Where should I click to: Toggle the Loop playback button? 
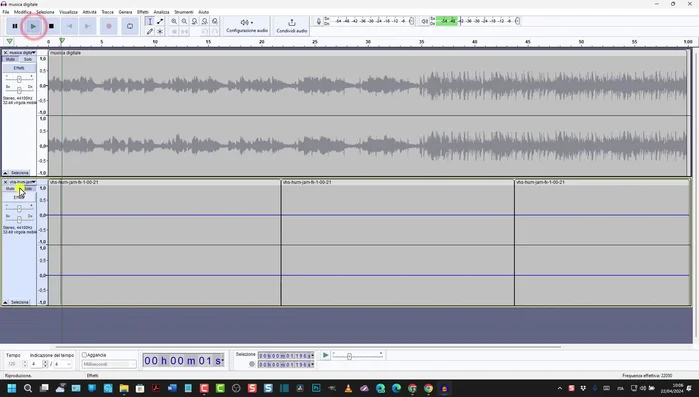coord(130,26)
